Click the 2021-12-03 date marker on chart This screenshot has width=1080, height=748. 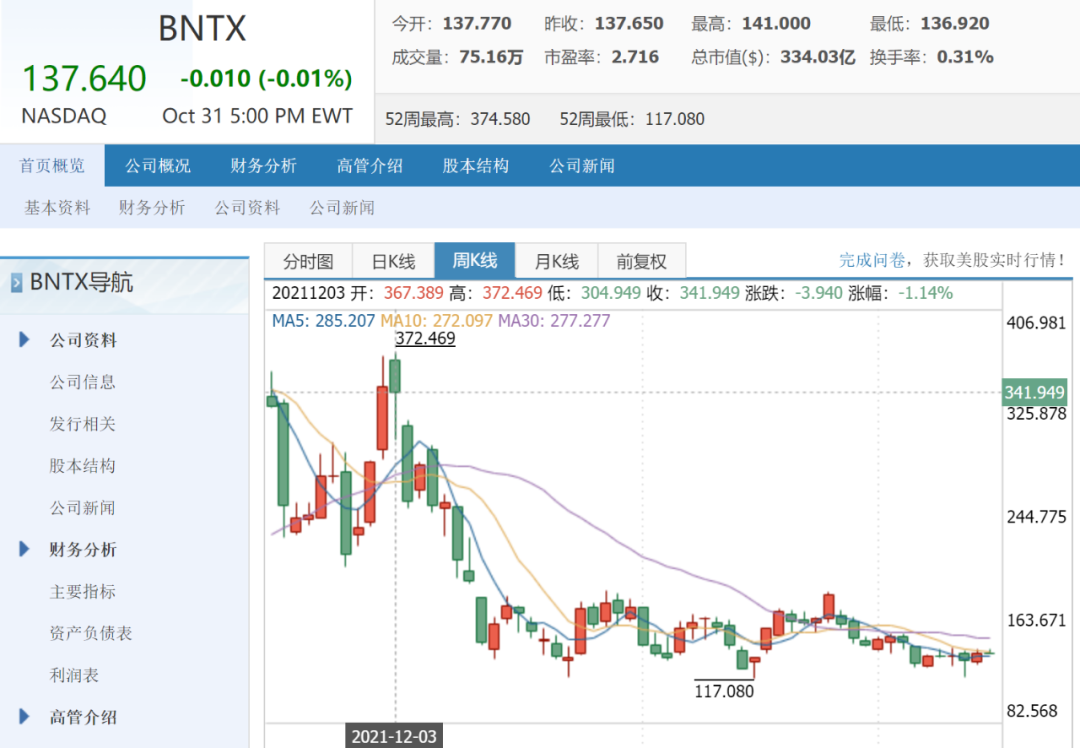pyautogui.click(x=393, y=736)
